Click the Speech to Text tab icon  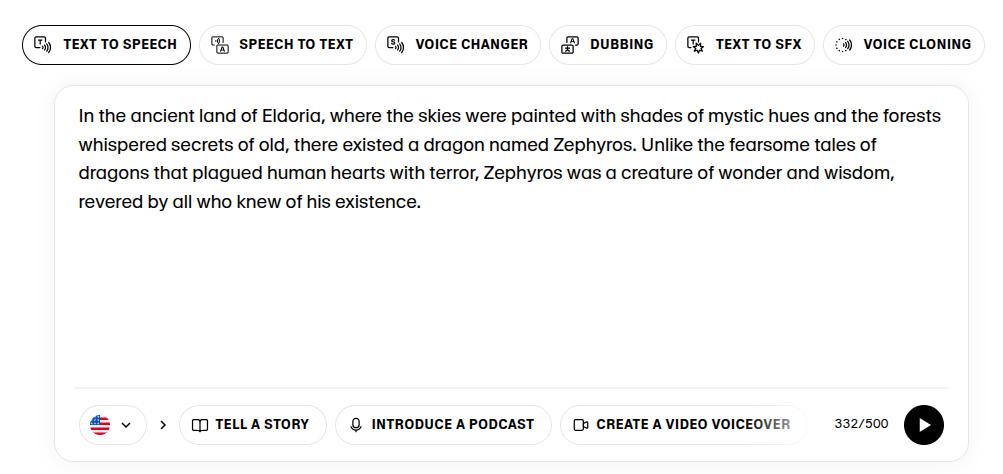(220, 44)
